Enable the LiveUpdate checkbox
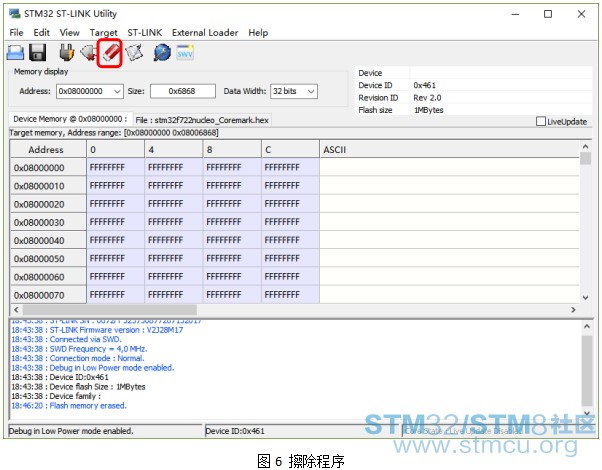602x470 pixels. click(x=541, y=121)
